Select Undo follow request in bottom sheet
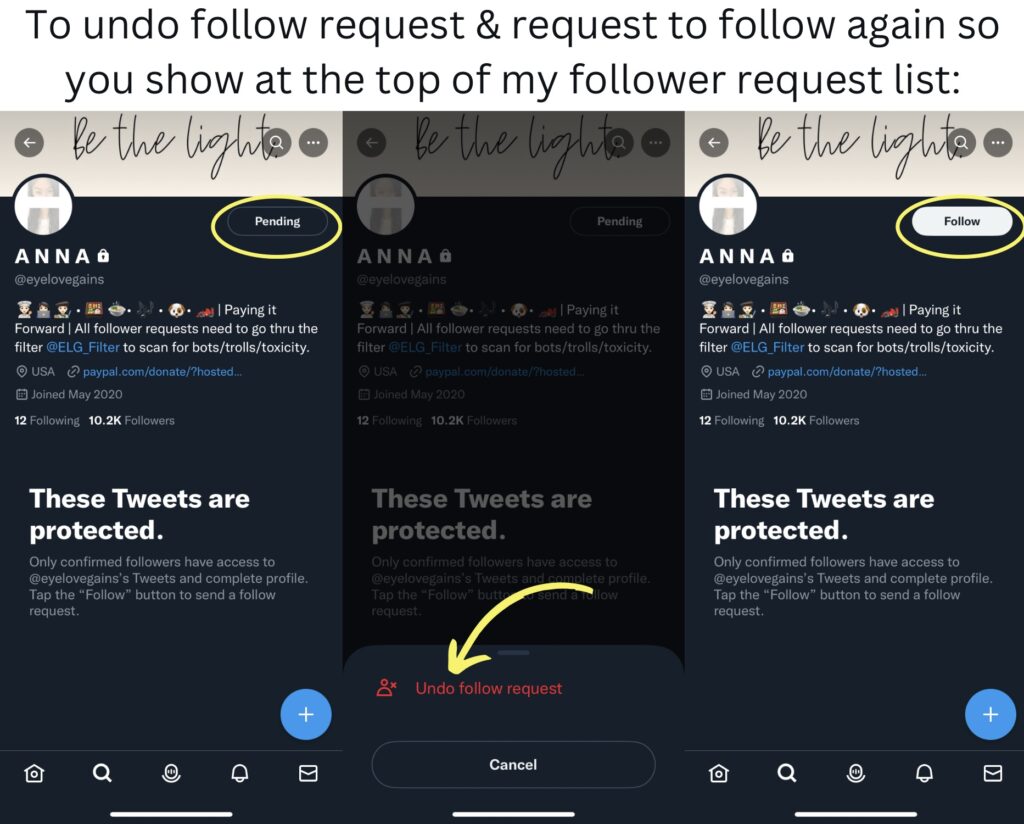The width and height of the screenshot is (1024, 824). (488, 688)
